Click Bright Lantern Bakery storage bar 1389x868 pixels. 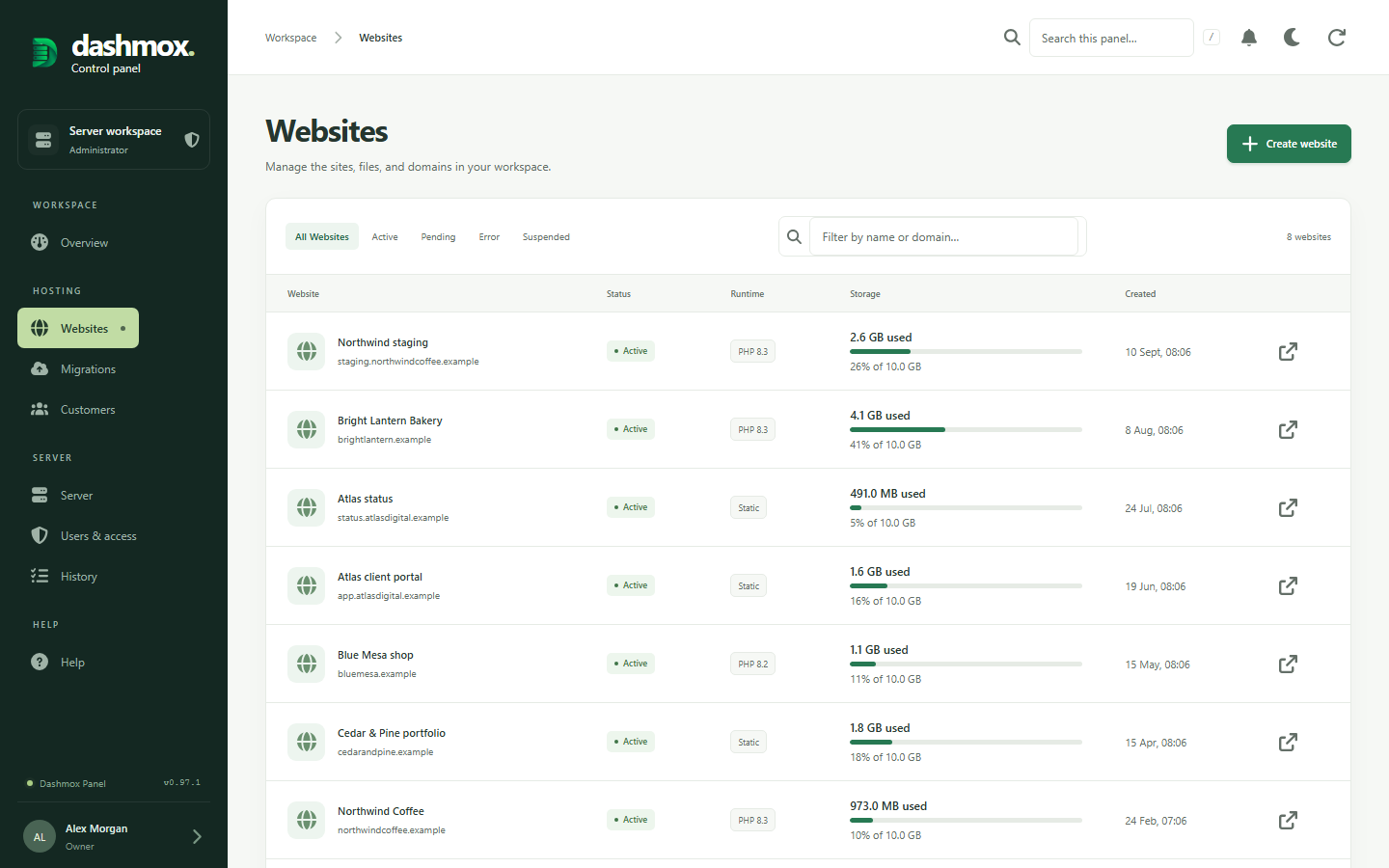click(x=966, y=430)
